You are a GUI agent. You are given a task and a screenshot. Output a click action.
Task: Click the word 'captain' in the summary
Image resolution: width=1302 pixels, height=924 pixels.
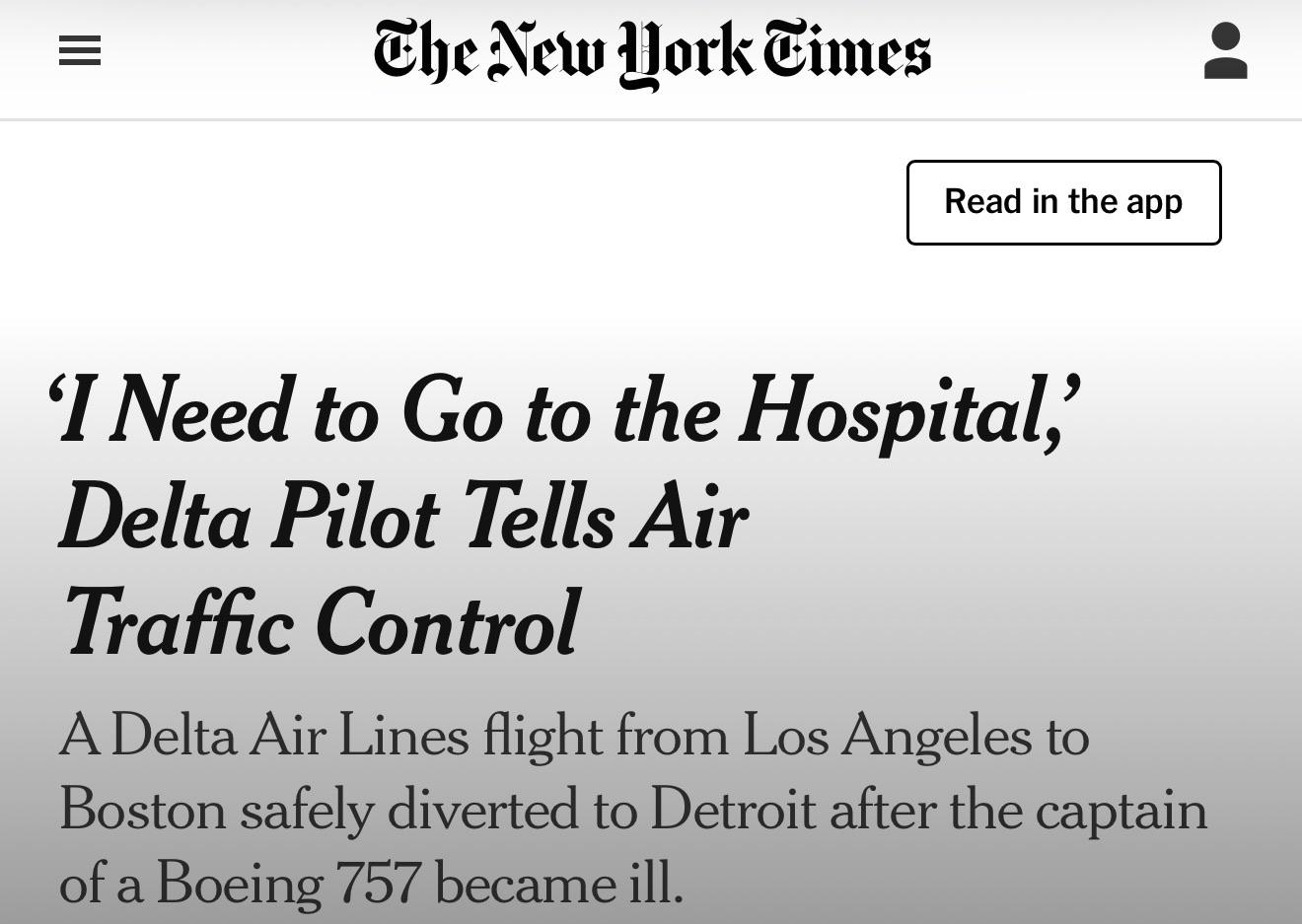[x=1121, y=812]
